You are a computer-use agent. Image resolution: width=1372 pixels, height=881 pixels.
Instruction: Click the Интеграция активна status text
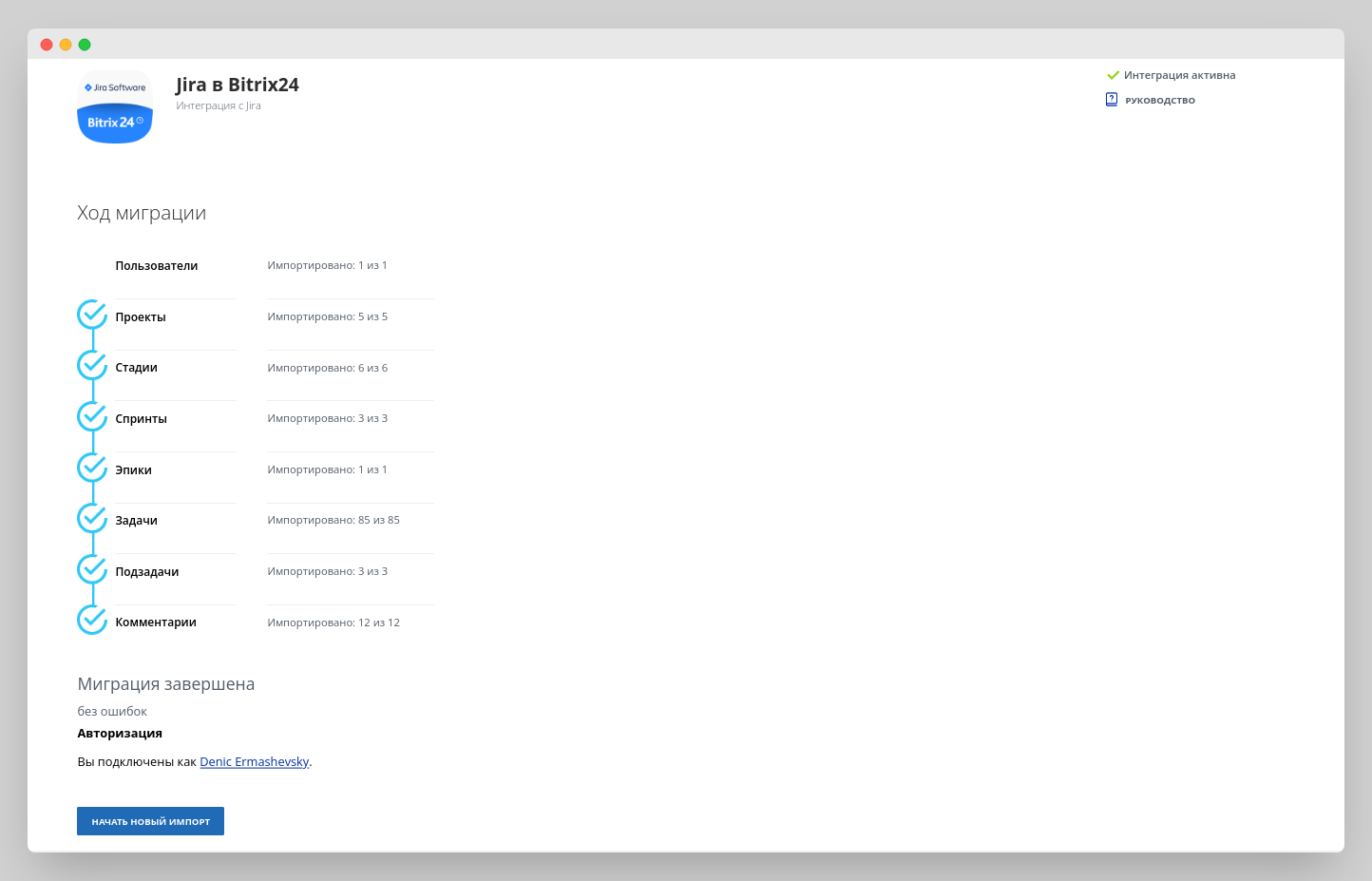(x=1179, y=75)
